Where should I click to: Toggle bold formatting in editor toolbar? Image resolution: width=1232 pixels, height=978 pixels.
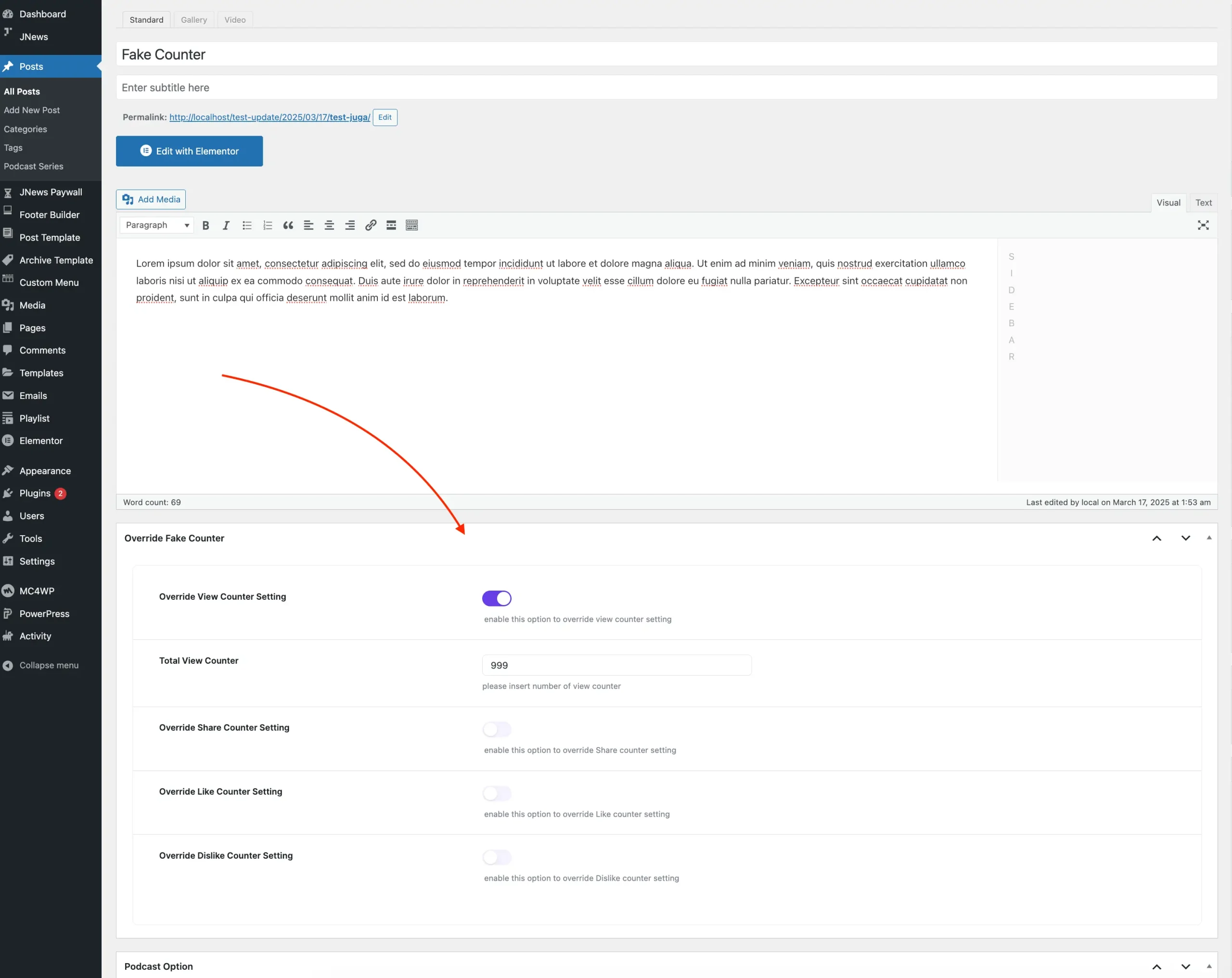point(205,225)
